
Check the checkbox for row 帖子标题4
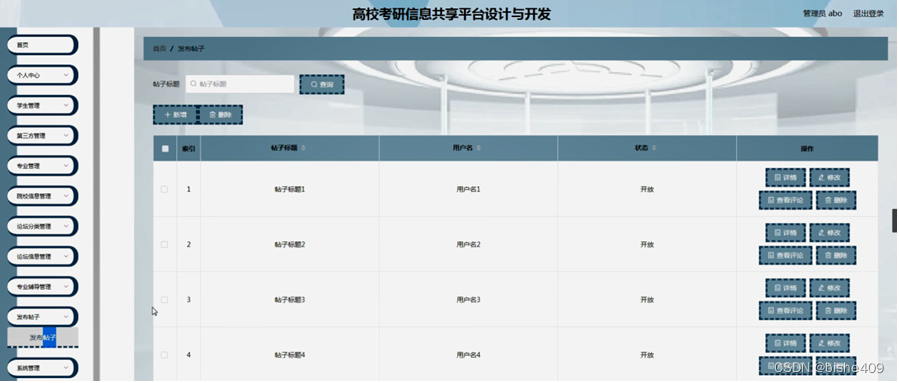click(165, 355)
